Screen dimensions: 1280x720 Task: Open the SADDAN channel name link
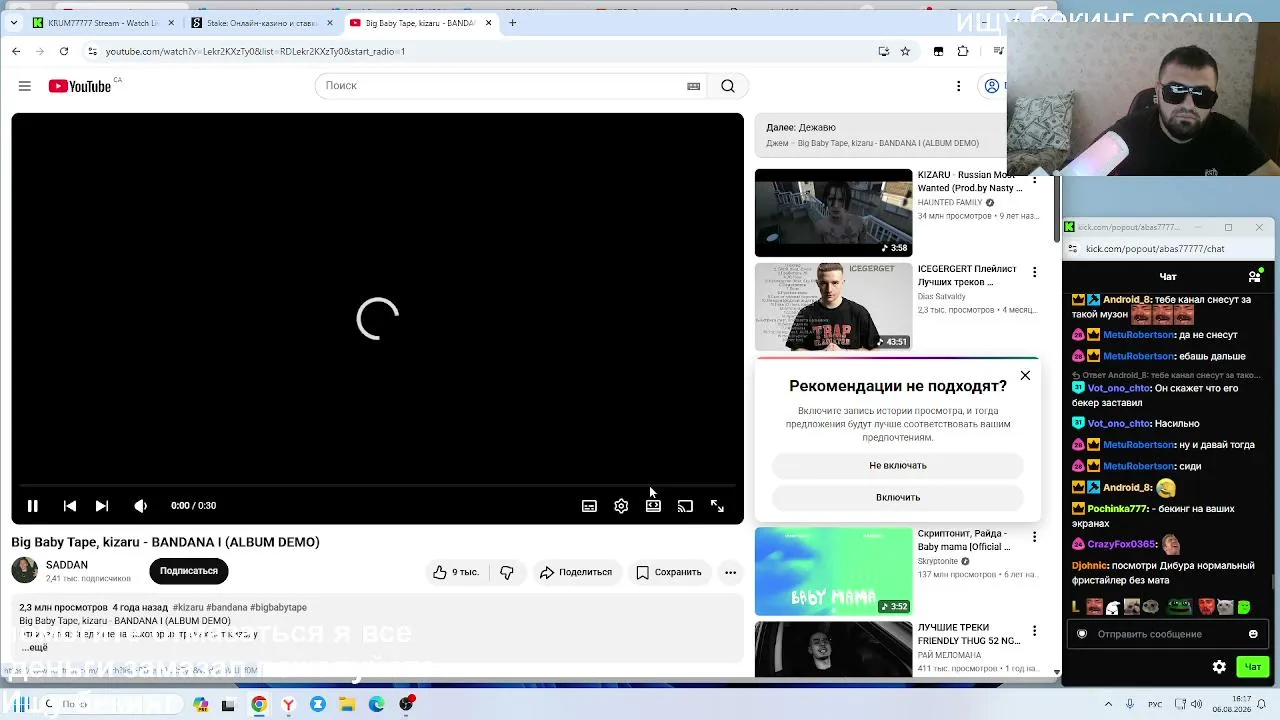coord(67,565)
